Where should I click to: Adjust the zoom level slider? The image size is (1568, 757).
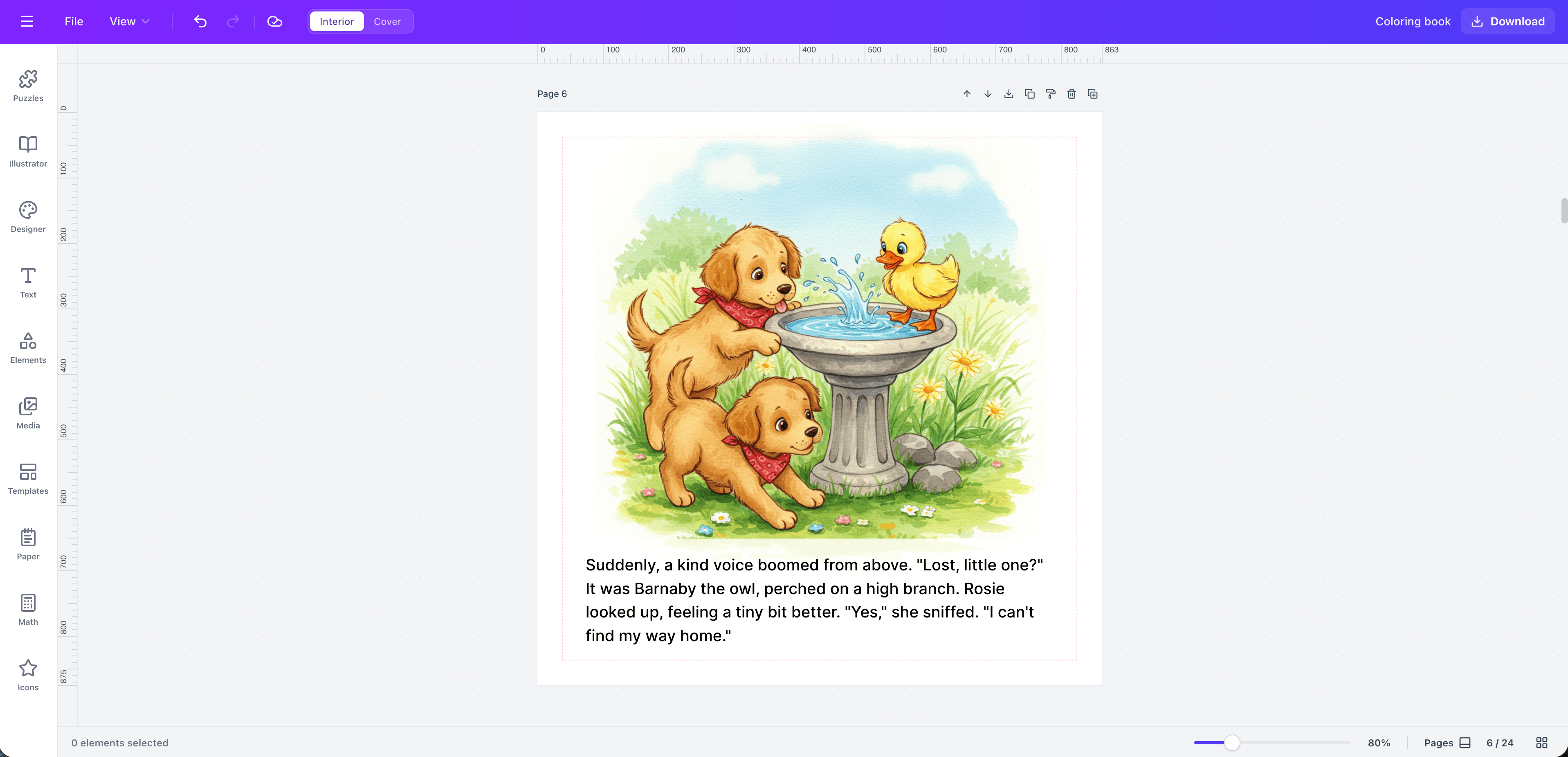[1233, 742]
